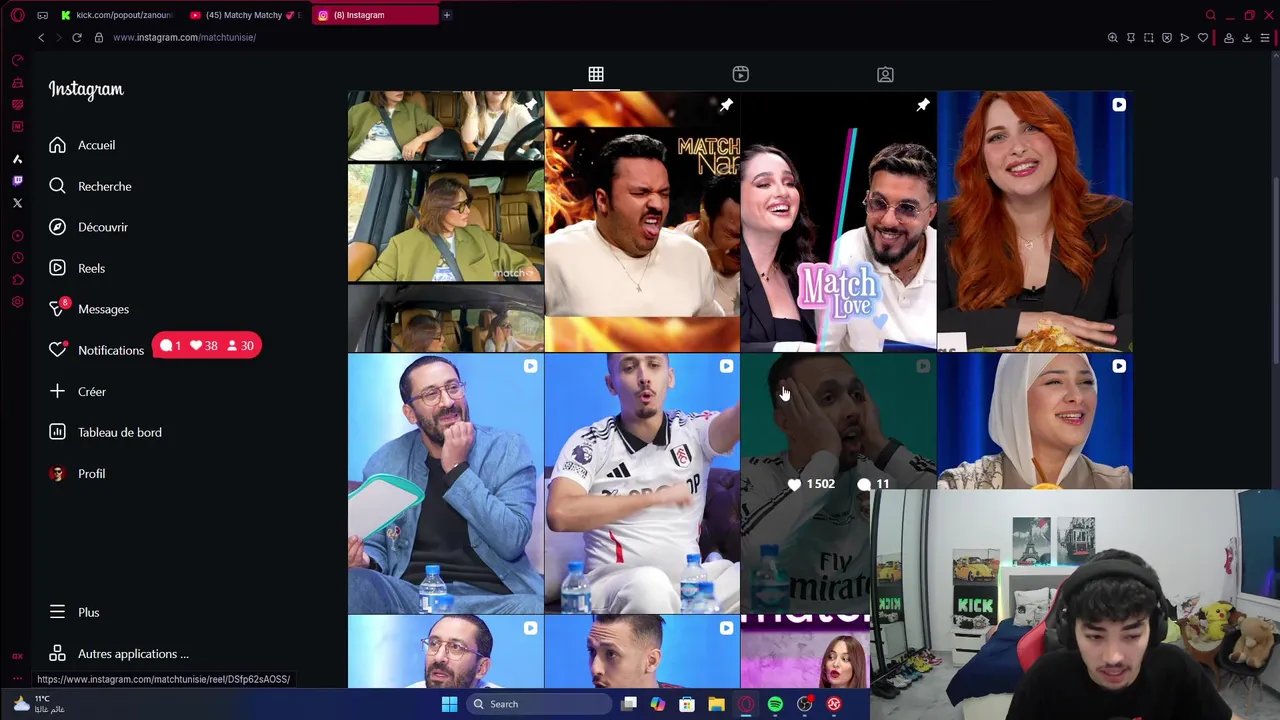Open the weather widget showing 11°C
The height and width of the screenshot is (720, 1280).
(x=38, y=704)
